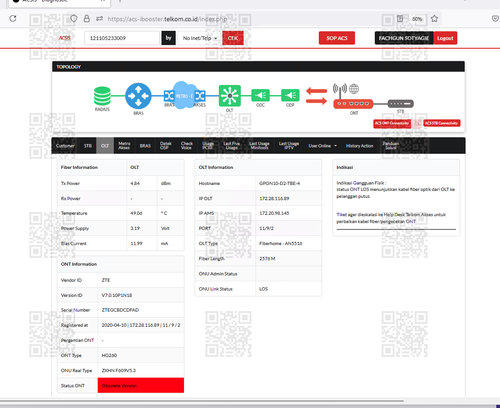This screenshot has height=408, width=500.
Task: Select the OLT tab
Action: (105, 146)
